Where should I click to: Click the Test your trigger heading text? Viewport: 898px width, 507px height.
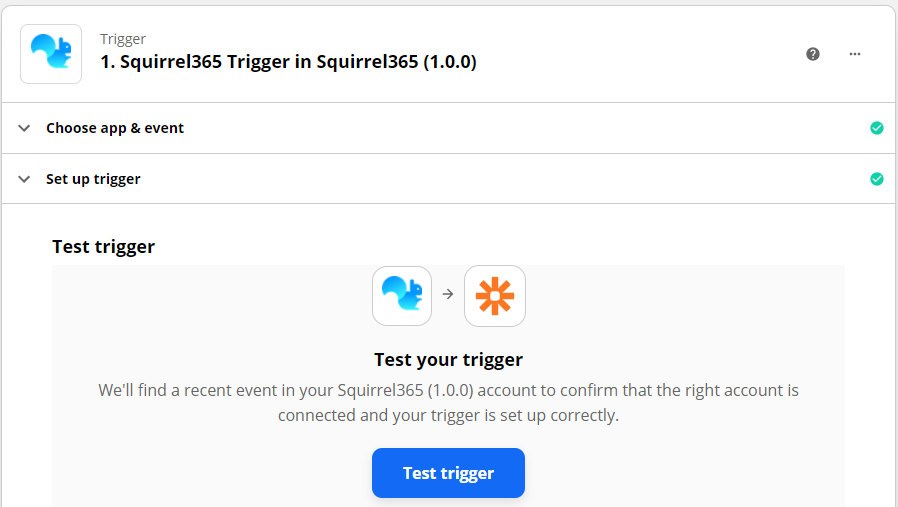tap(448, 359)
